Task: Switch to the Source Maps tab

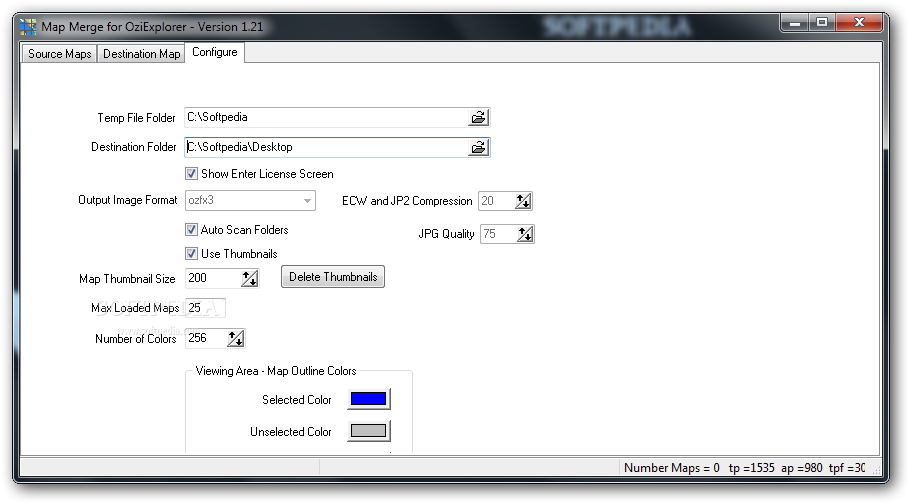Action: tap(60, 54)
